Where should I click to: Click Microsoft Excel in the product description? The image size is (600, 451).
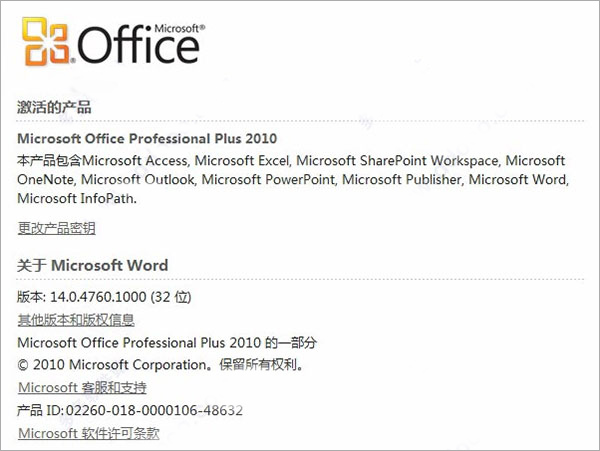[242, 161]
